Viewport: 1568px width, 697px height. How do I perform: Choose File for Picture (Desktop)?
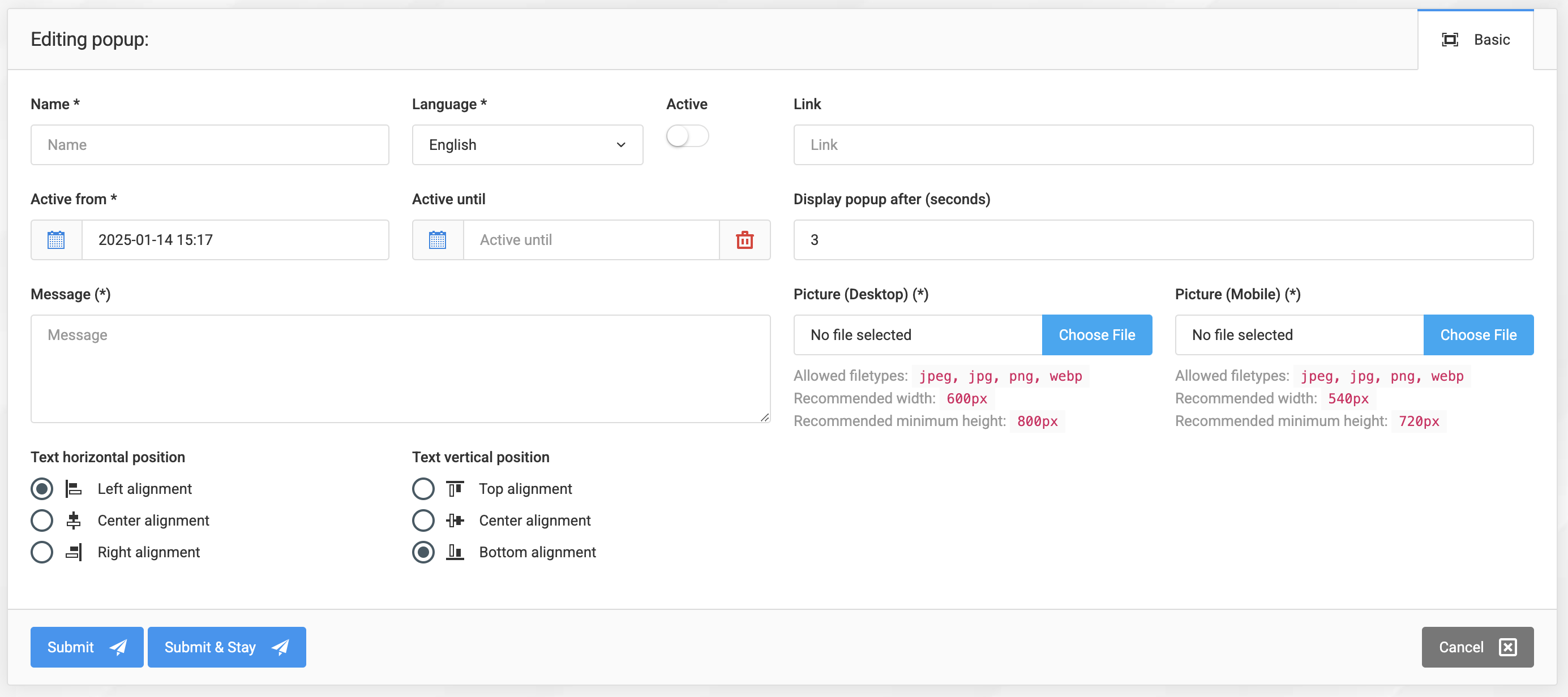[x=1096, y=334]
